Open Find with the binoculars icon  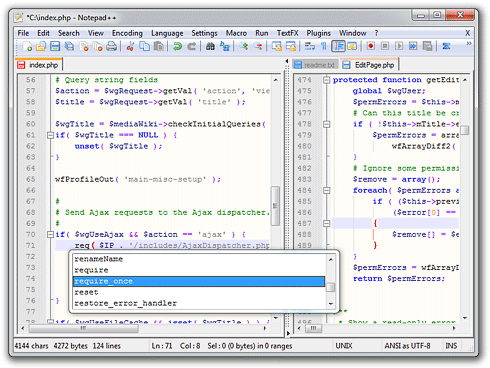210,46
